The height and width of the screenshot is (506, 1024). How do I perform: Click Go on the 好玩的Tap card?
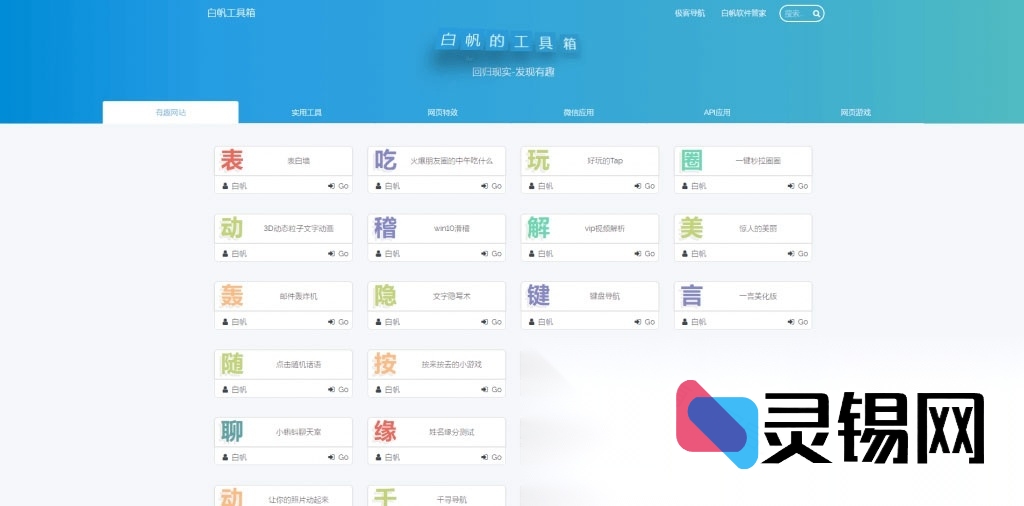pyautogui.click(x=645, y=186)
